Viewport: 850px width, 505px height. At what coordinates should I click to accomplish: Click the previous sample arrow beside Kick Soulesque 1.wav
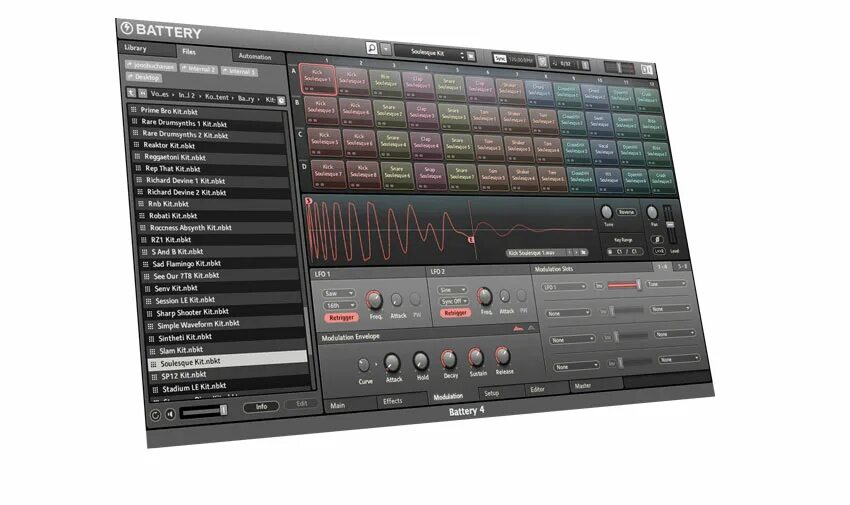pos(569,252)
